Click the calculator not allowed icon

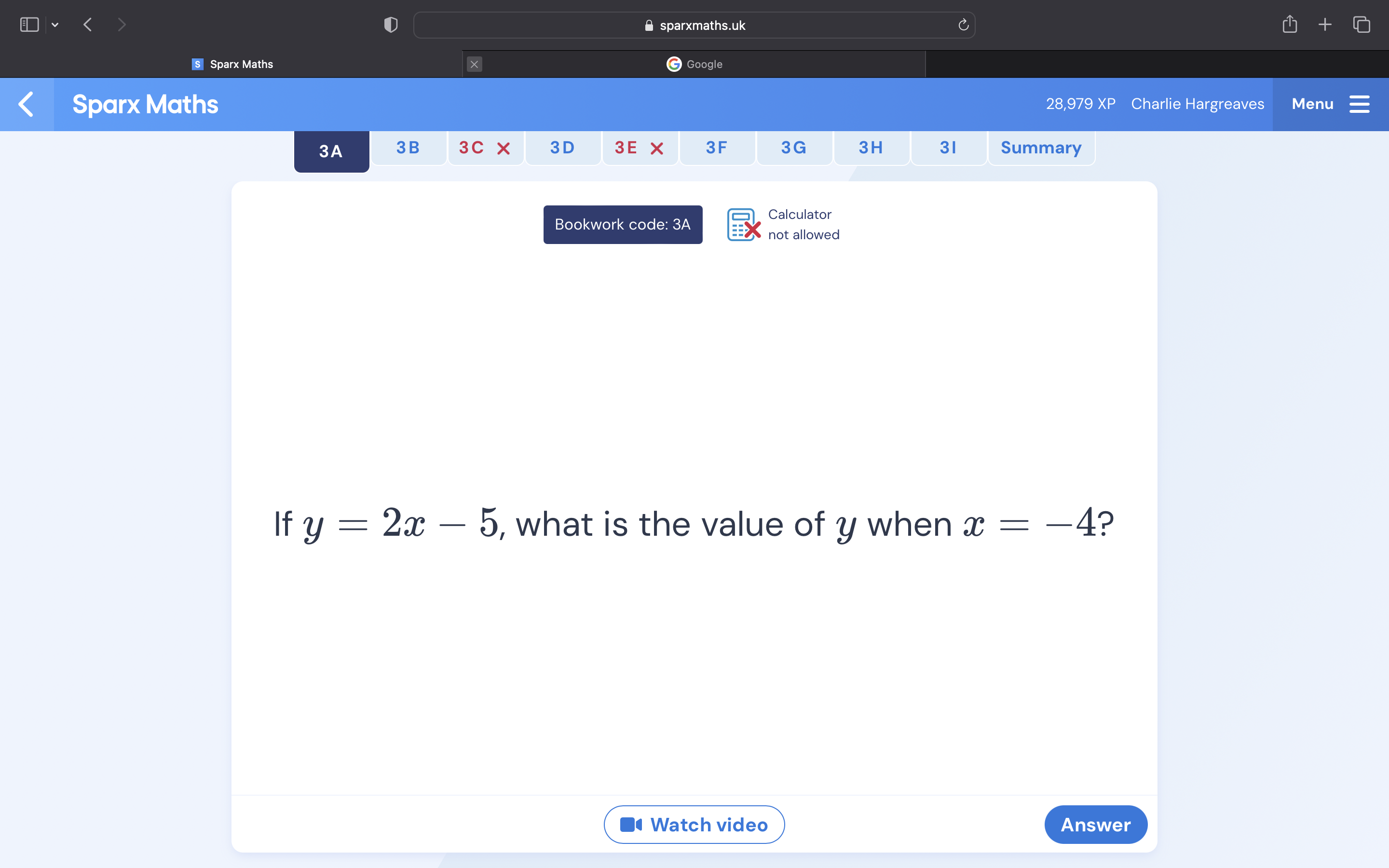[x=744, y=224]
